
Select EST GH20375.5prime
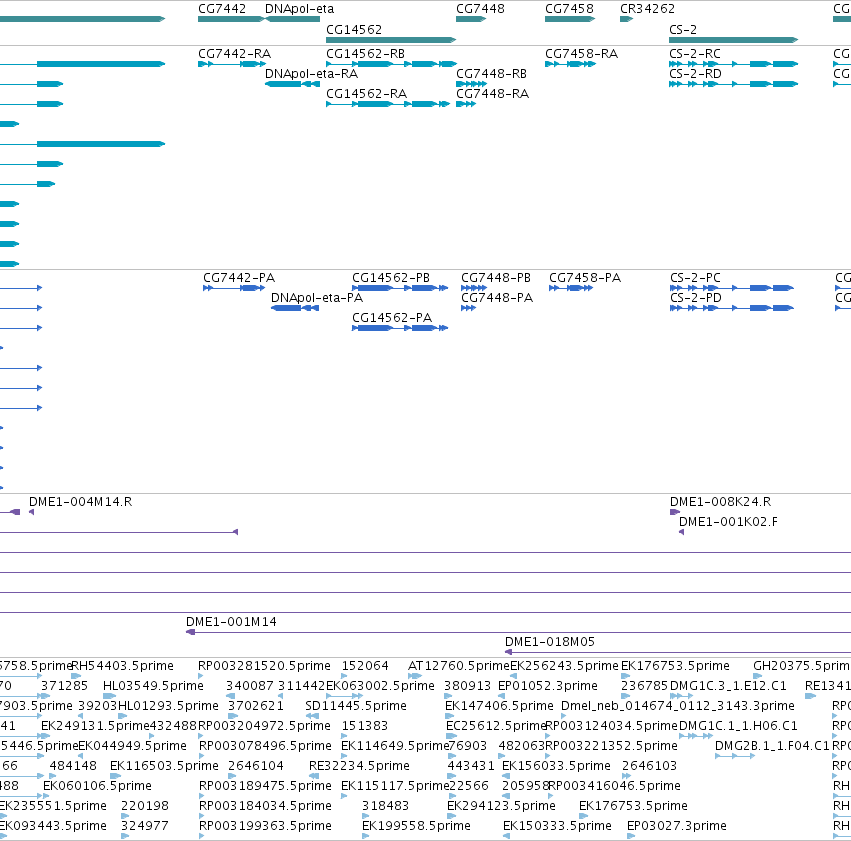pos(802,666)
